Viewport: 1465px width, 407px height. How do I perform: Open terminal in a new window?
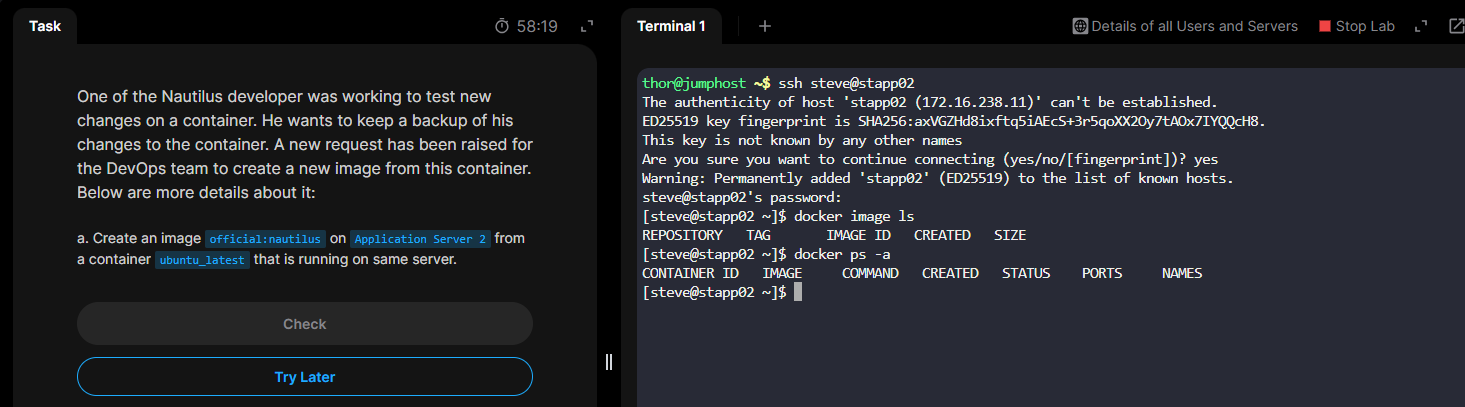(x=1456, y=27)
